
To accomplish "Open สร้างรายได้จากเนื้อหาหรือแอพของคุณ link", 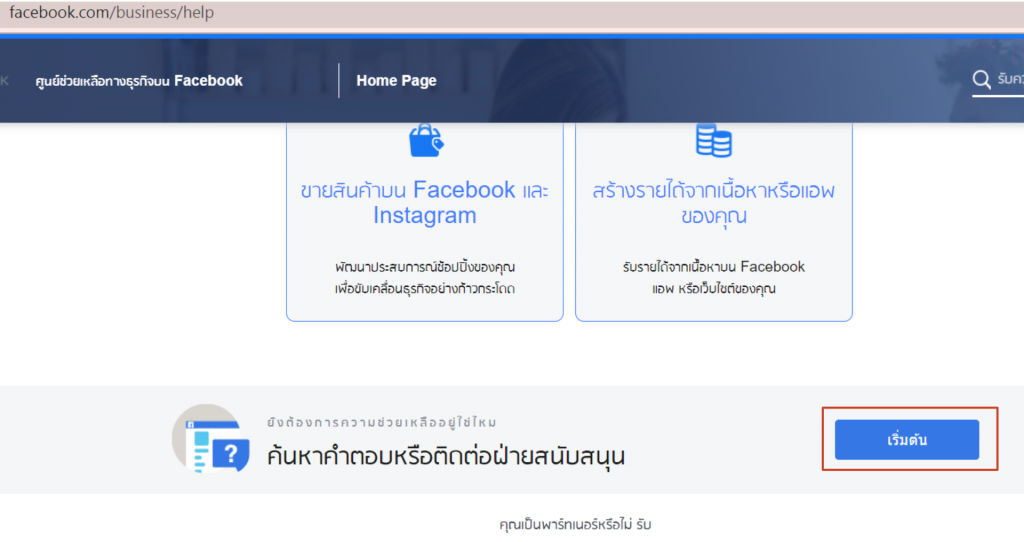I will (714, 202).
